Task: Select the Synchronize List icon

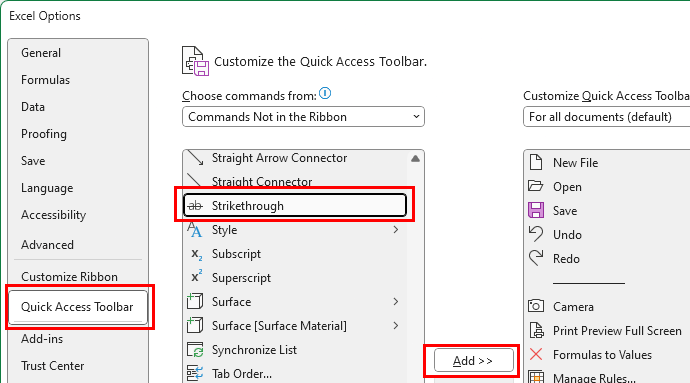Action: (195, 350)
